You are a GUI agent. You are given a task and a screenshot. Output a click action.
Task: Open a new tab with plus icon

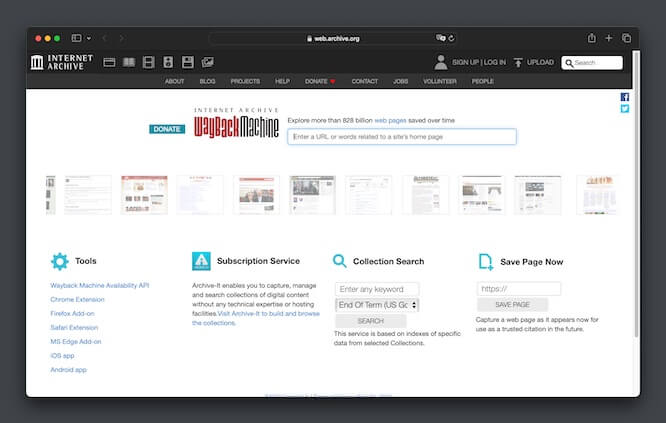(609, 38)
